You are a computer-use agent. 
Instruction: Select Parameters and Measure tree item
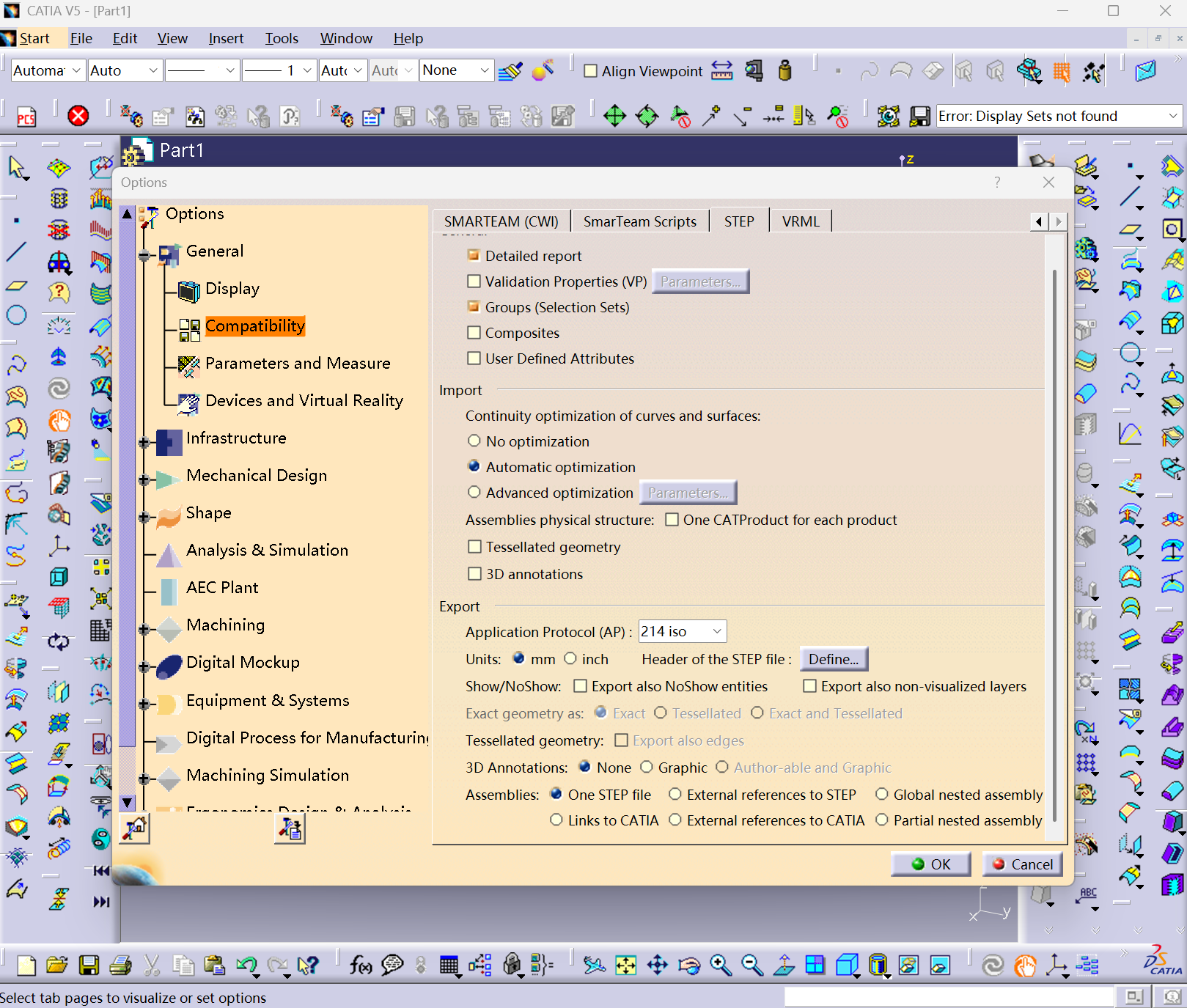click(298, 363)
